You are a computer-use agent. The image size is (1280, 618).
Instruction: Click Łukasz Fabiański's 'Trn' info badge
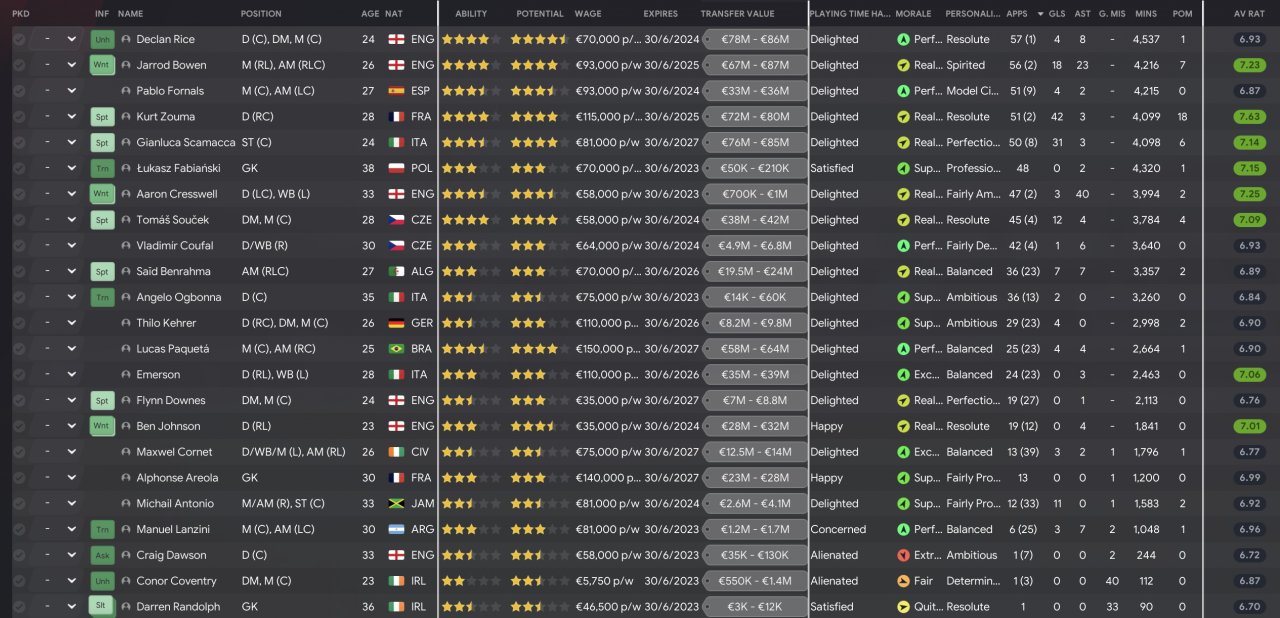[x=102, y=169]
